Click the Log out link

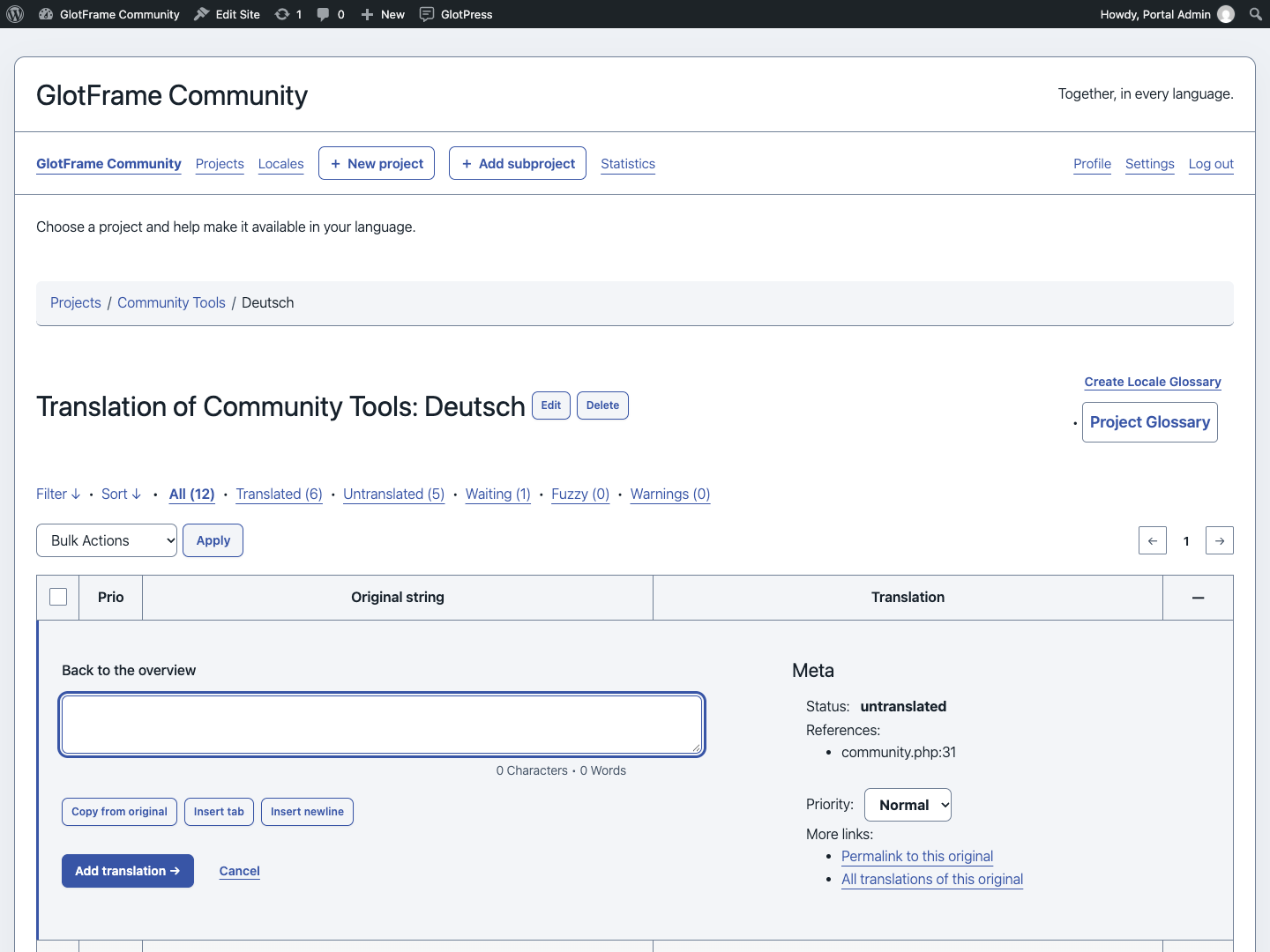point(1211,164)
